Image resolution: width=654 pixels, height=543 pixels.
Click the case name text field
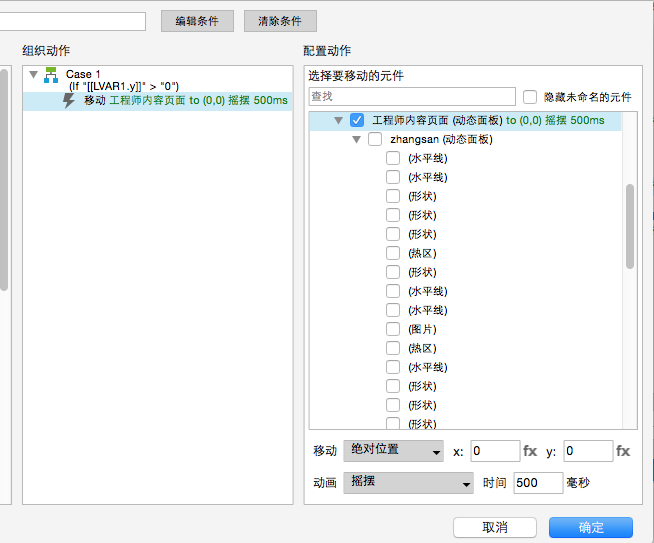click(x=73, y=21)
